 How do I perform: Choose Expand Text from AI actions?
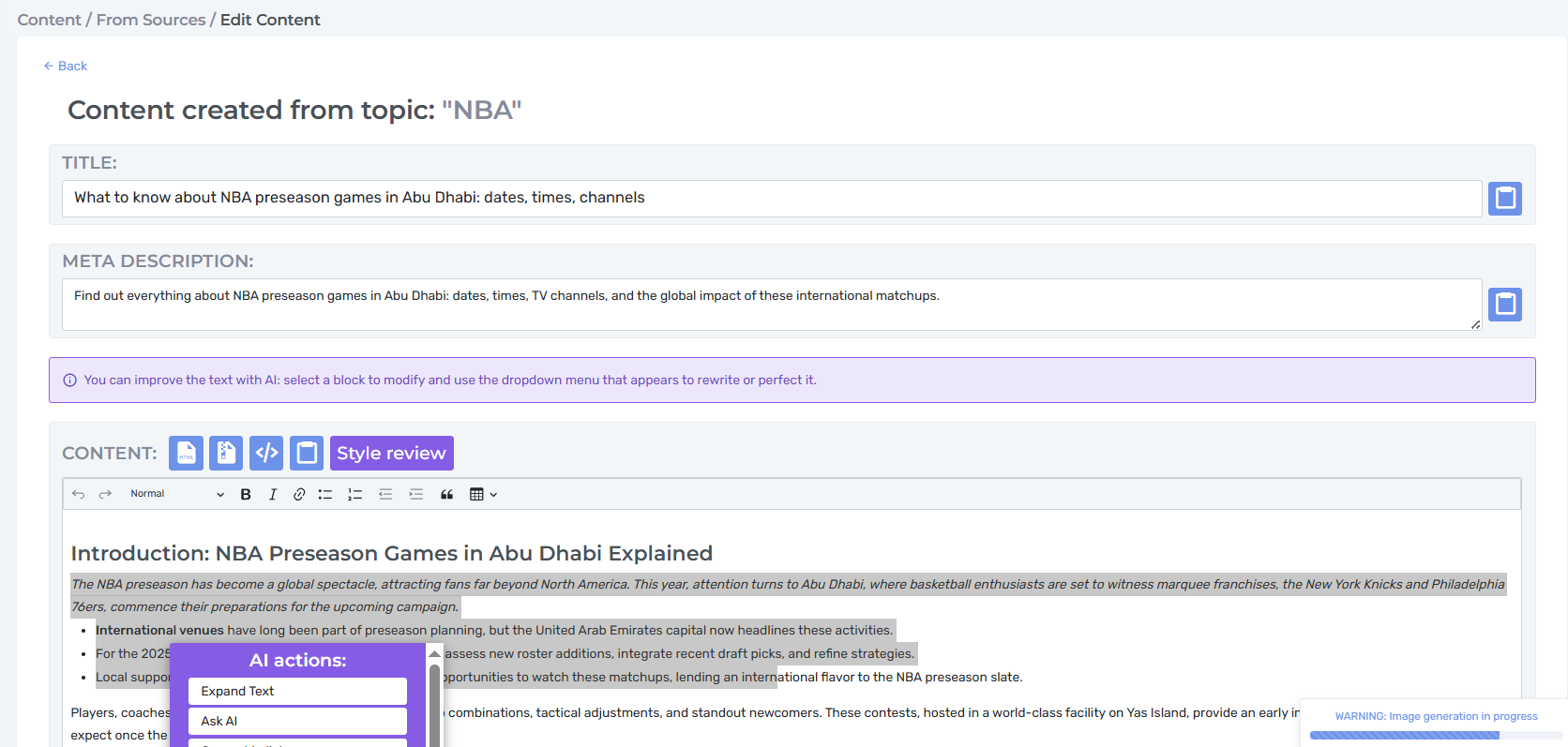pos(297,691)
